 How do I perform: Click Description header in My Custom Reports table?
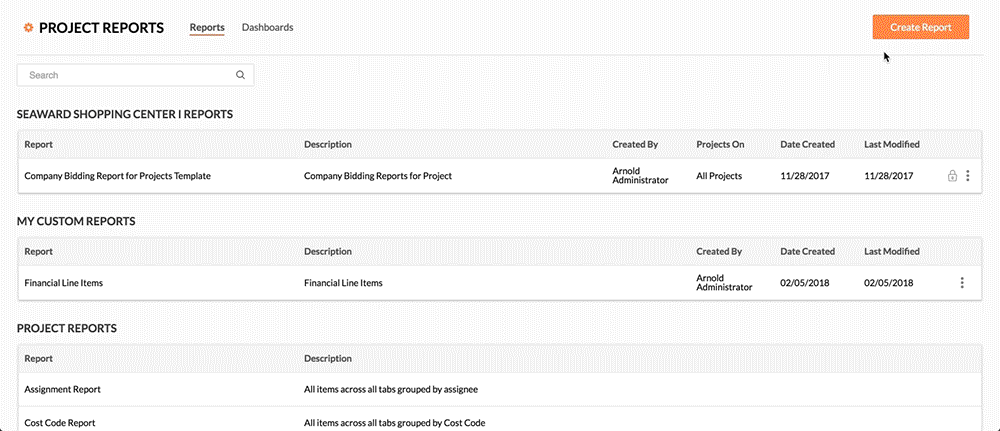pos(328,252)
